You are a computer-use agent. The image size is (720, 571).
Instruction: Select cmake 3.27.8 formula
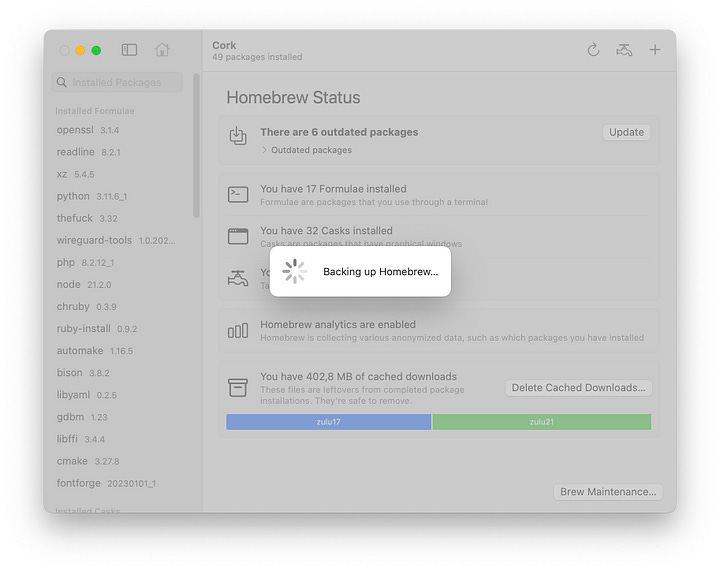pos(88,461)
